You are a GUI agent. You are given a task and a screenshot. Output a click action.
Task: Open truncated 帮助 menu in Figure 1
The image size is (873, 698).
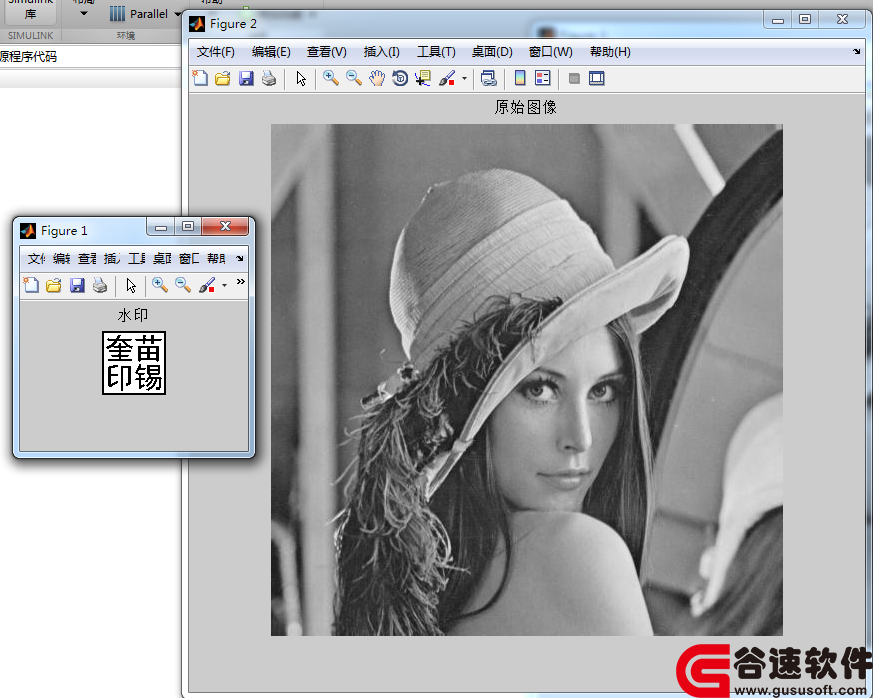(216, 258)
